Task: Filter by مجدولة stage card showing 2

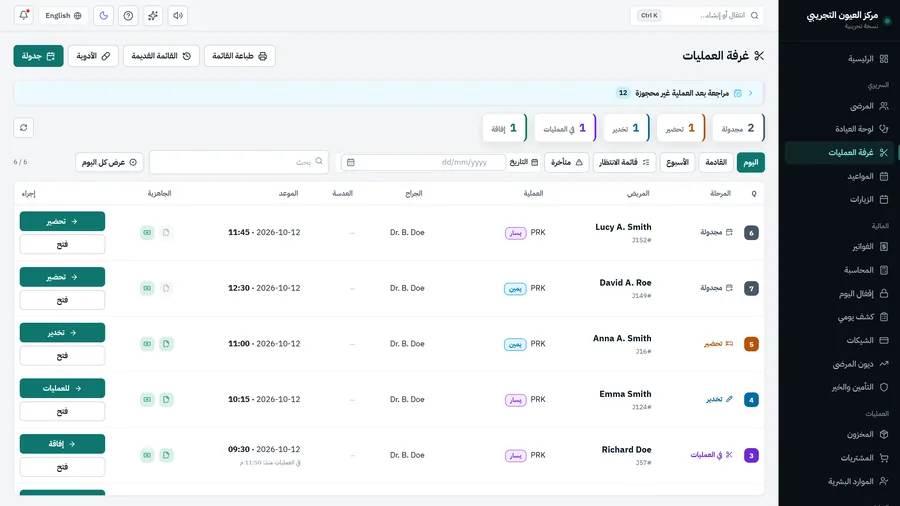Action: pyautogui.click(x=739, y=128)
